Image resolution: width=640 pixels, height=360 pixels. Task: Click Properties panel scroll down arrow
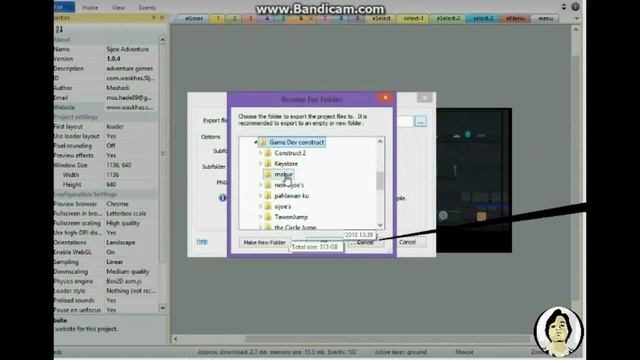[163, 308]
